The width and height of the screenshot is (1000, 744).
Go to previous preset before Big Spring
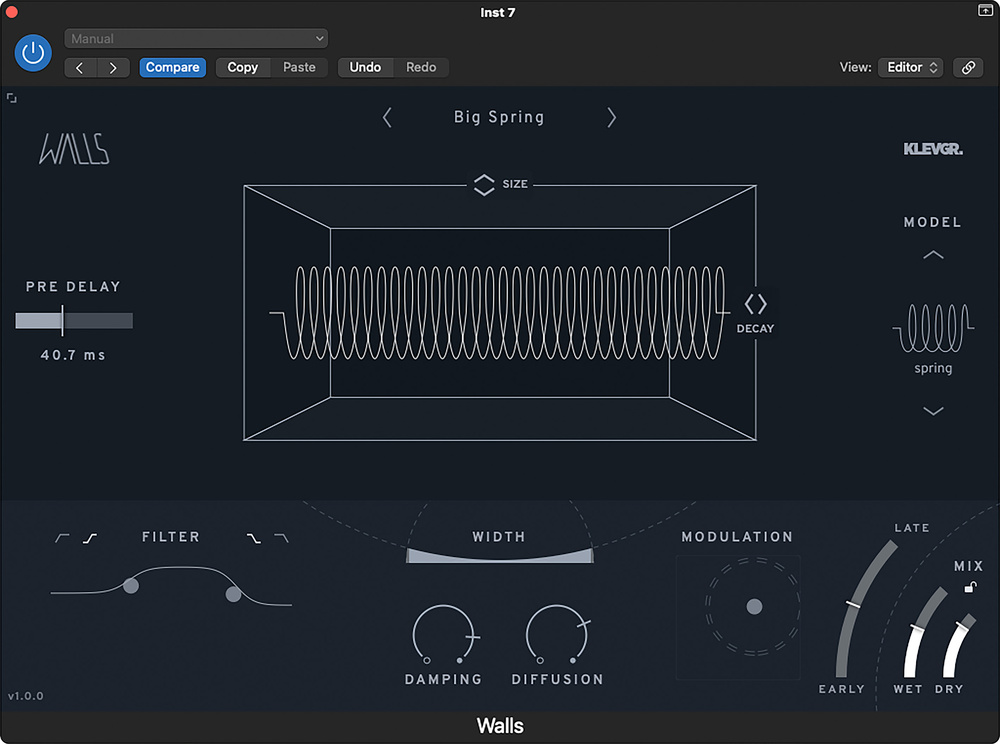click(388, 118)
